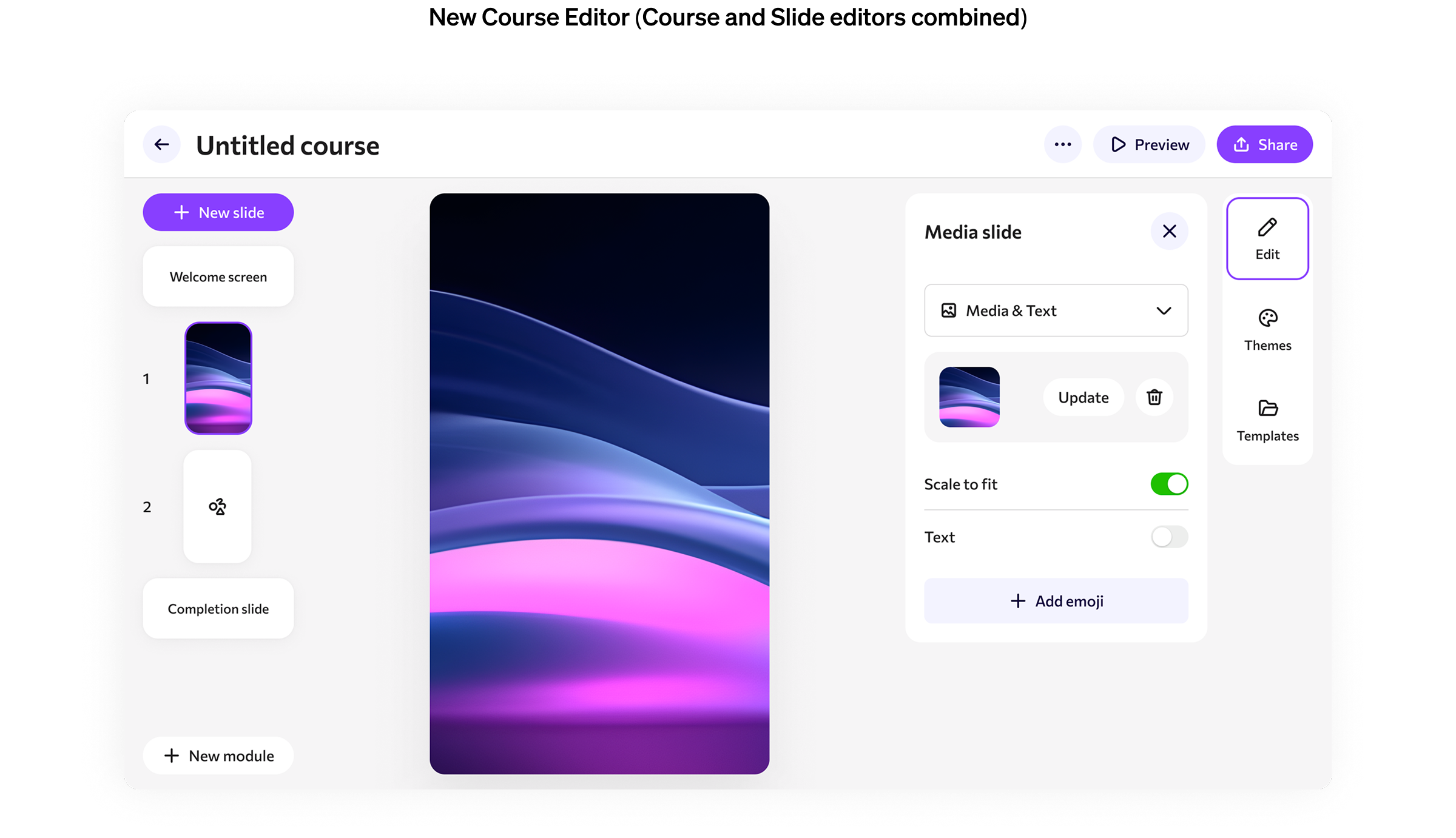Open the Themes palette tab
Image resolution: width=1456 pixels, height=838 pixels.
[x=1267, y=330]
